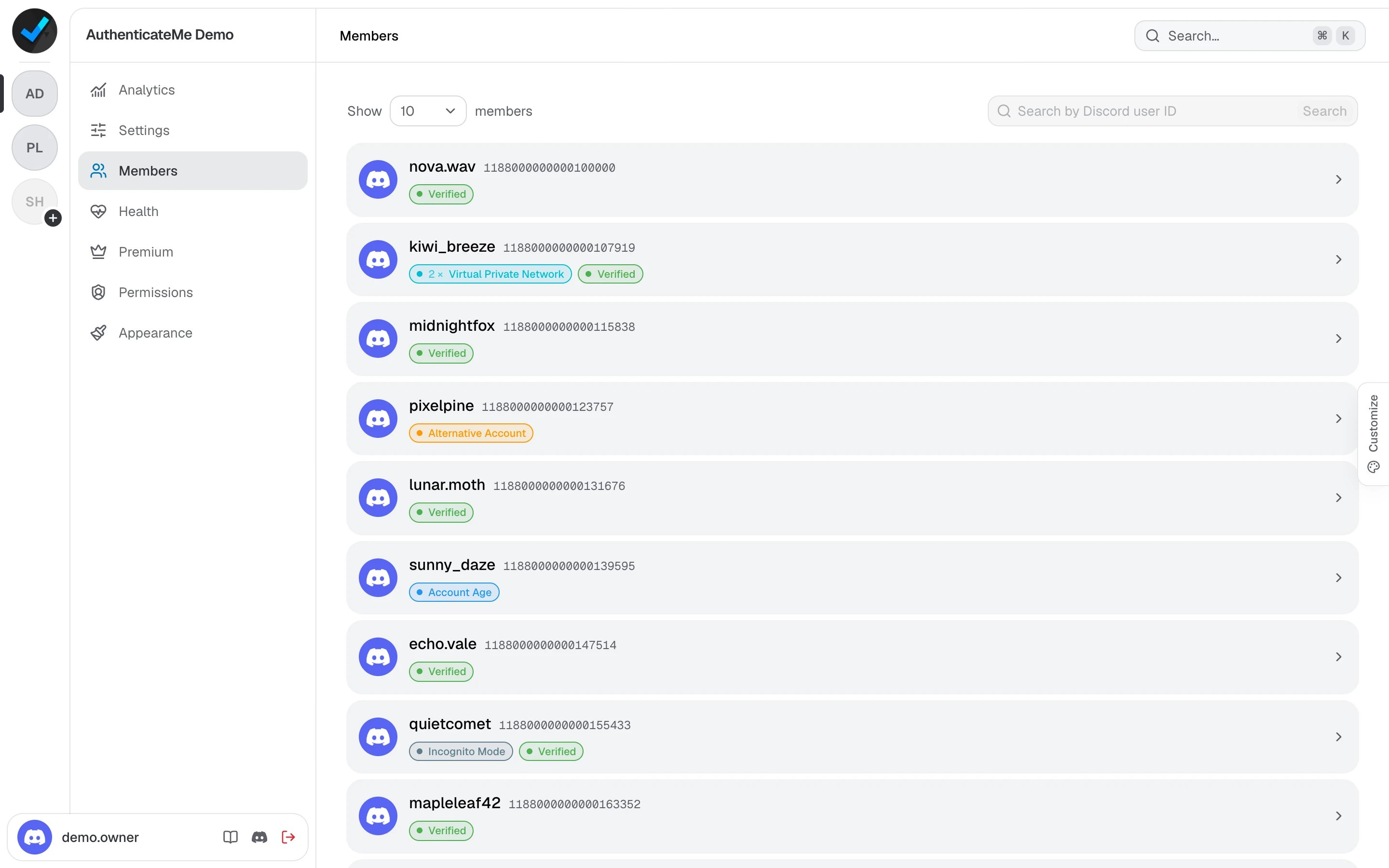This screenshot has width=1389, height=868.
Task: Expand the pixelpine row chevron
Action: coord(1338,419)
